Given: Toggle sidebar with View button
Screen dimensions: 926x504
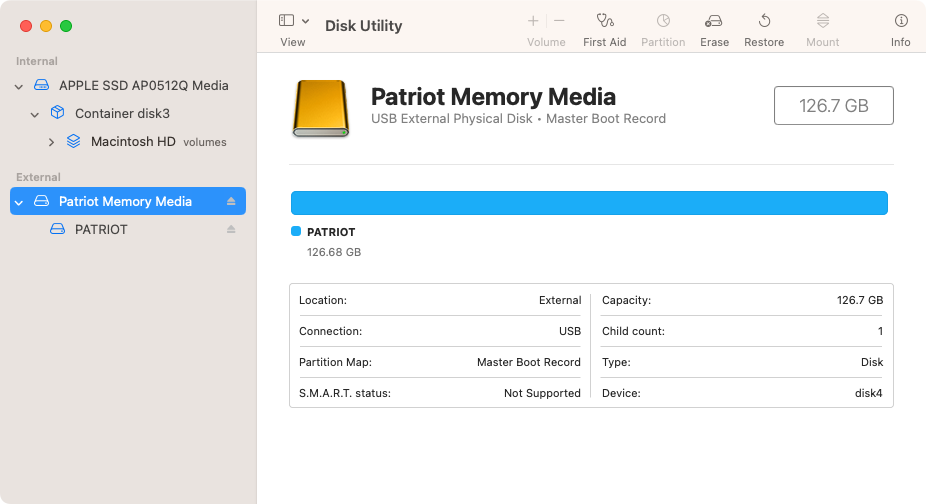Looking at the screenshot, I should pos(286,21).
